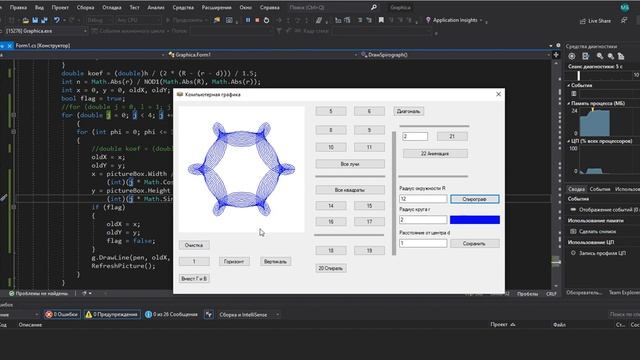The image size is (640, 360).
Task: Pause debugging with the blue pause icon
Action: (x=248, y=20)
